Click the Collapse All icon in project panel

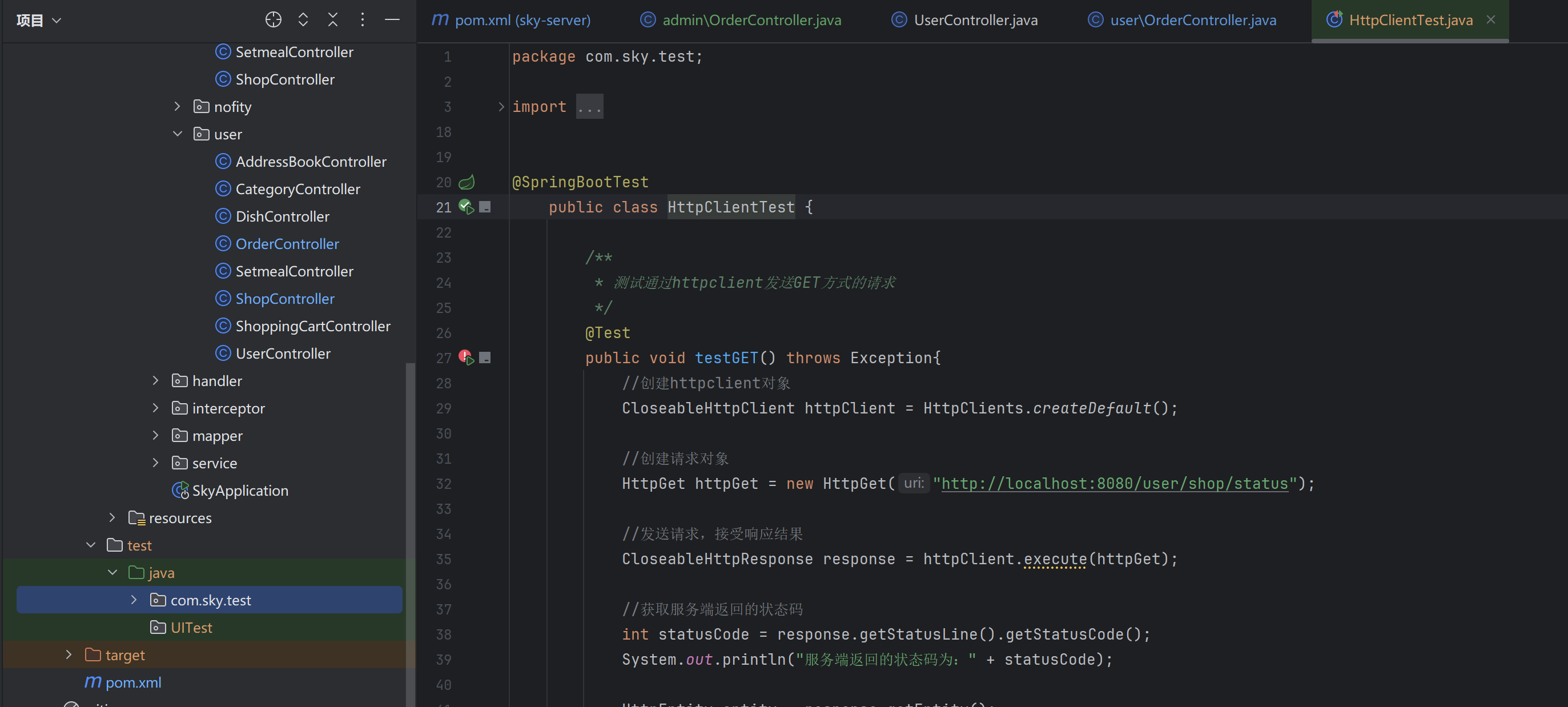pos(332,20)
